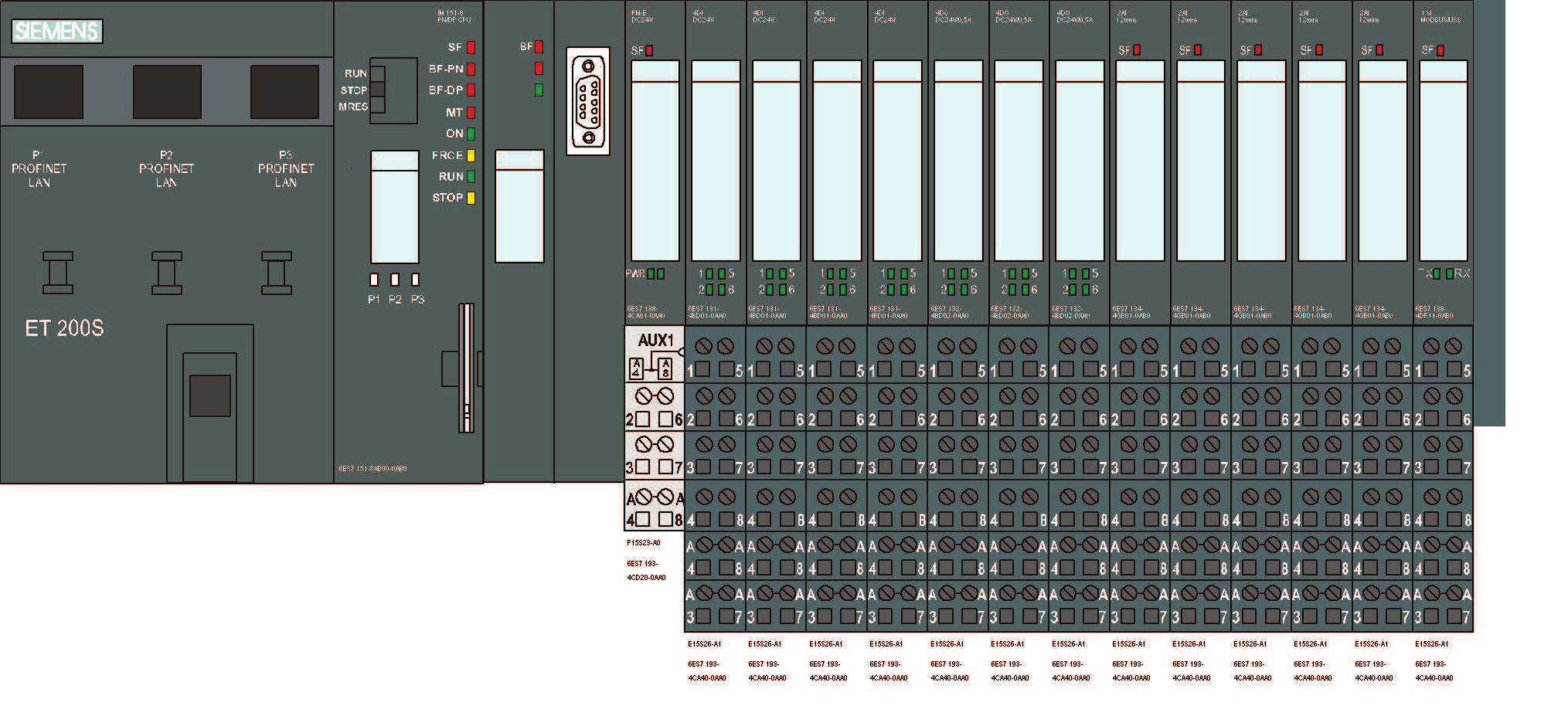Click the BF-DP red LED indicator
This screenshot has height=706, width=1568.
471,90
